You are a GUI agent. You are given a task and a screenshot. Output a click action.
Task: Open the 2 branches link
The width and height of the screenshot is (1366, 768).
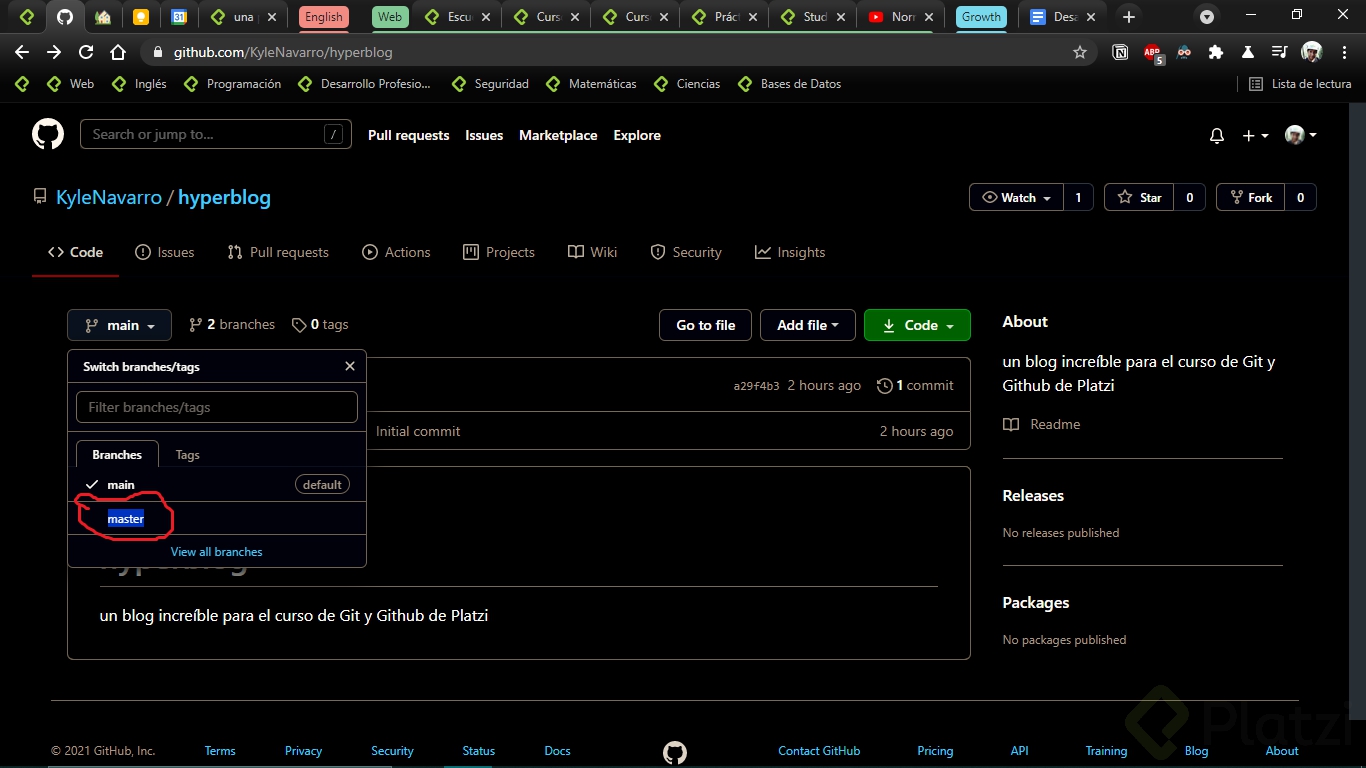(232, 324)
